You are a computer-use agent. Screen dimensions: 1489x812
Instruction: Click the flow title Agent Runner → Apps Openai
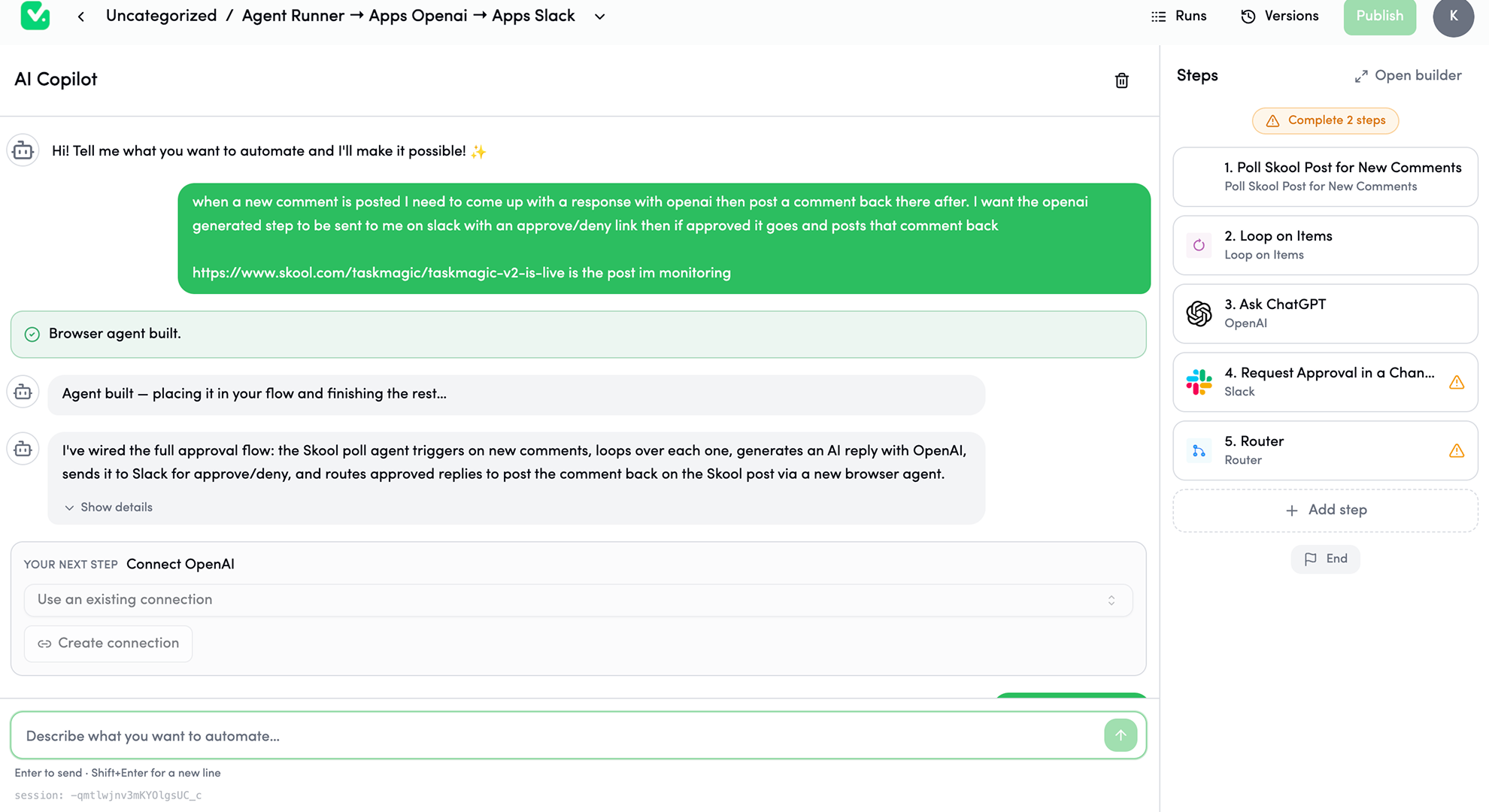point(408,17)
